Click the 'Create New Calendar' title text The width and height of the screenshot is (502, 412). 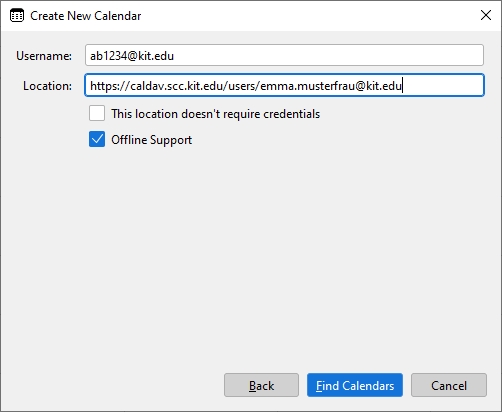tap(86, 16)
